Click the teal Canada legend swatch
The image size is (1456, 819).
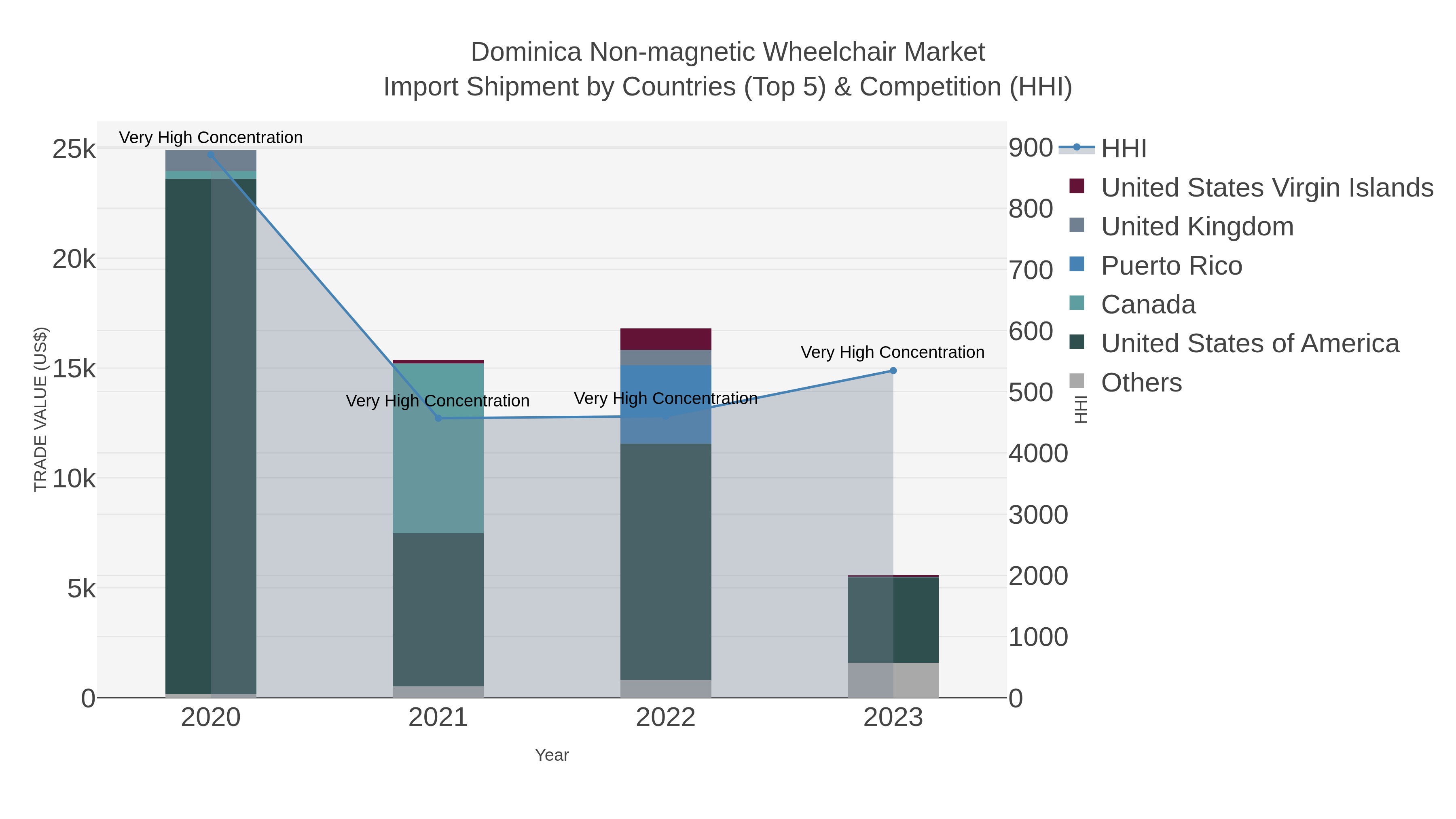(x=1077, y=303)
